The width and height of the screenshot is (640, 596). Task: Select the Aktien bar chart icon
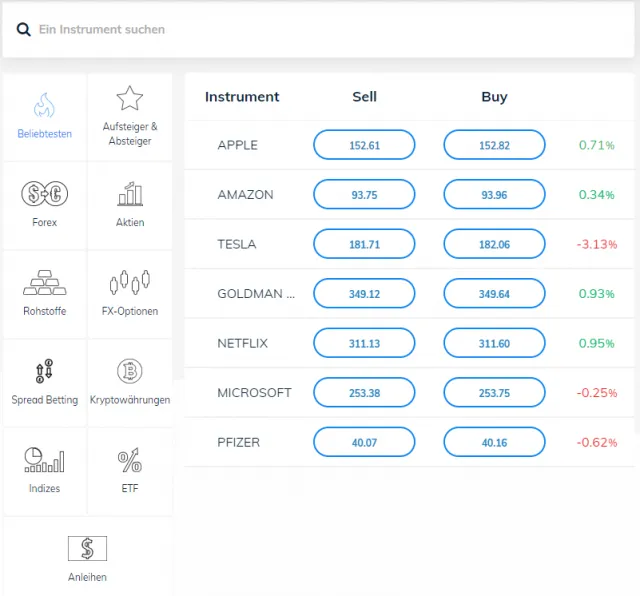pos(129,194)
